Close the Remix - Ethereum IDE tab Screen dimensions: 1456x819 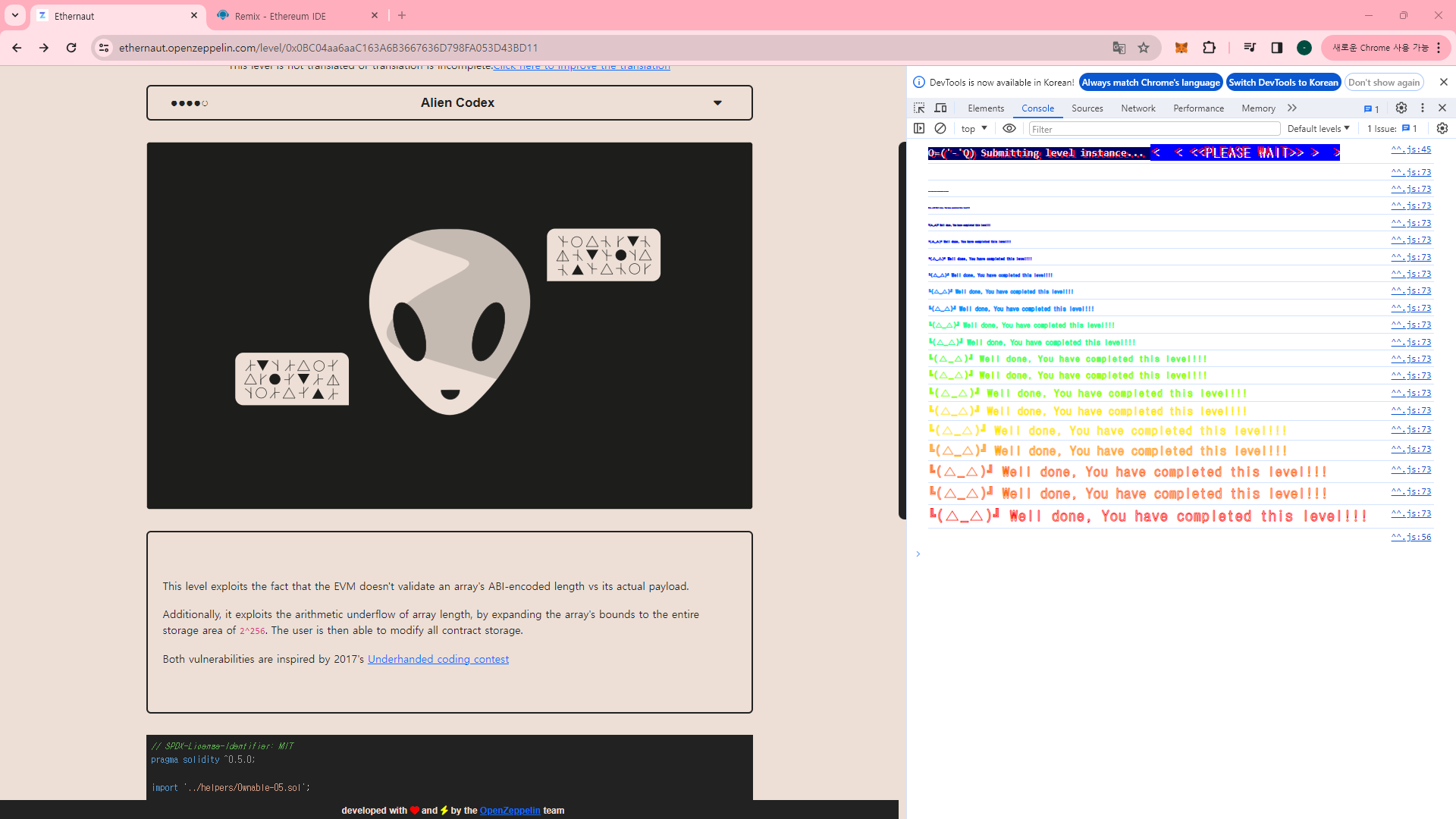pyautogui.click(x=375, y=15)
